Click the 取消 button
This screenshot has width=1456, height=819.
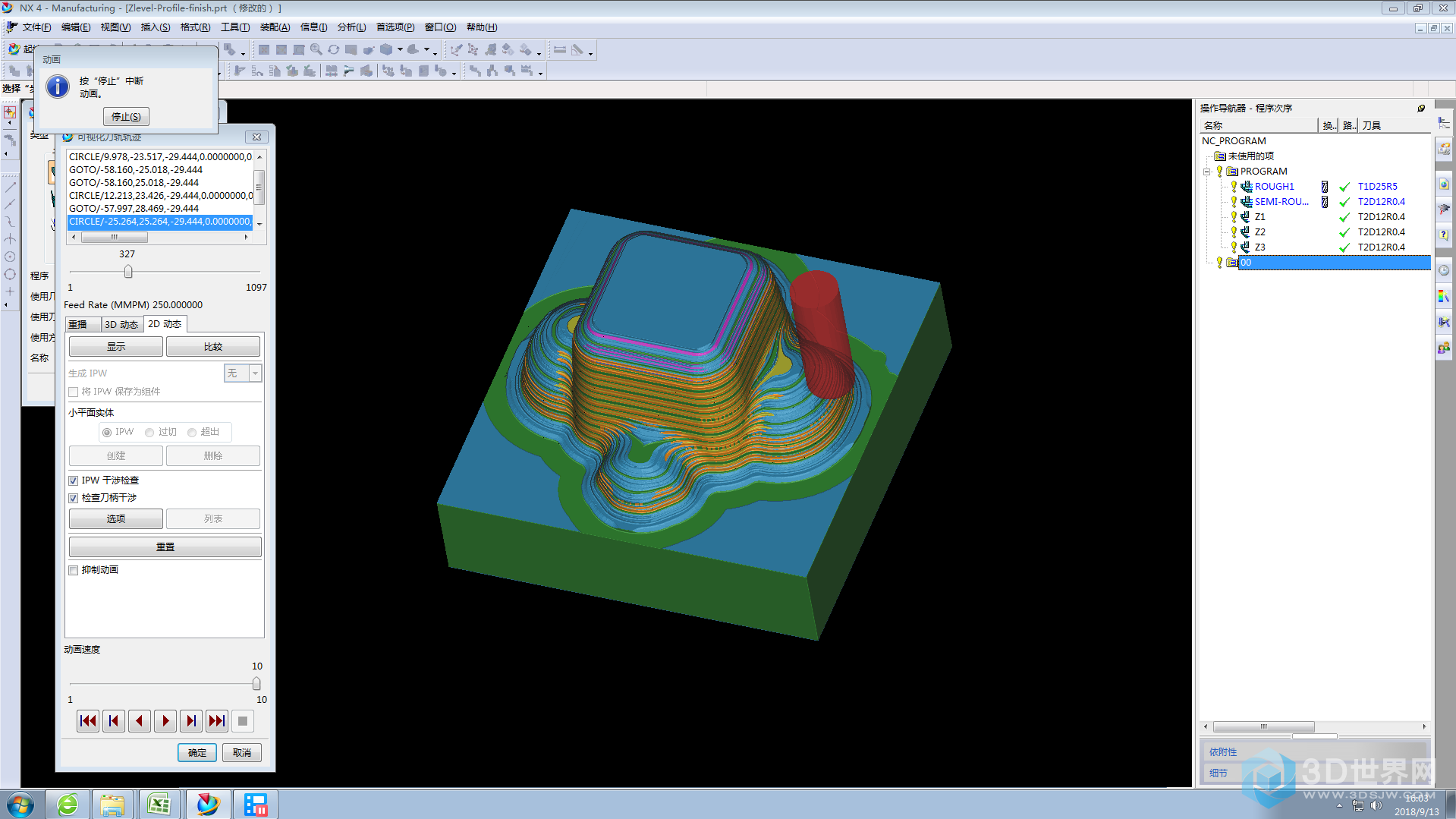point(242,752)
